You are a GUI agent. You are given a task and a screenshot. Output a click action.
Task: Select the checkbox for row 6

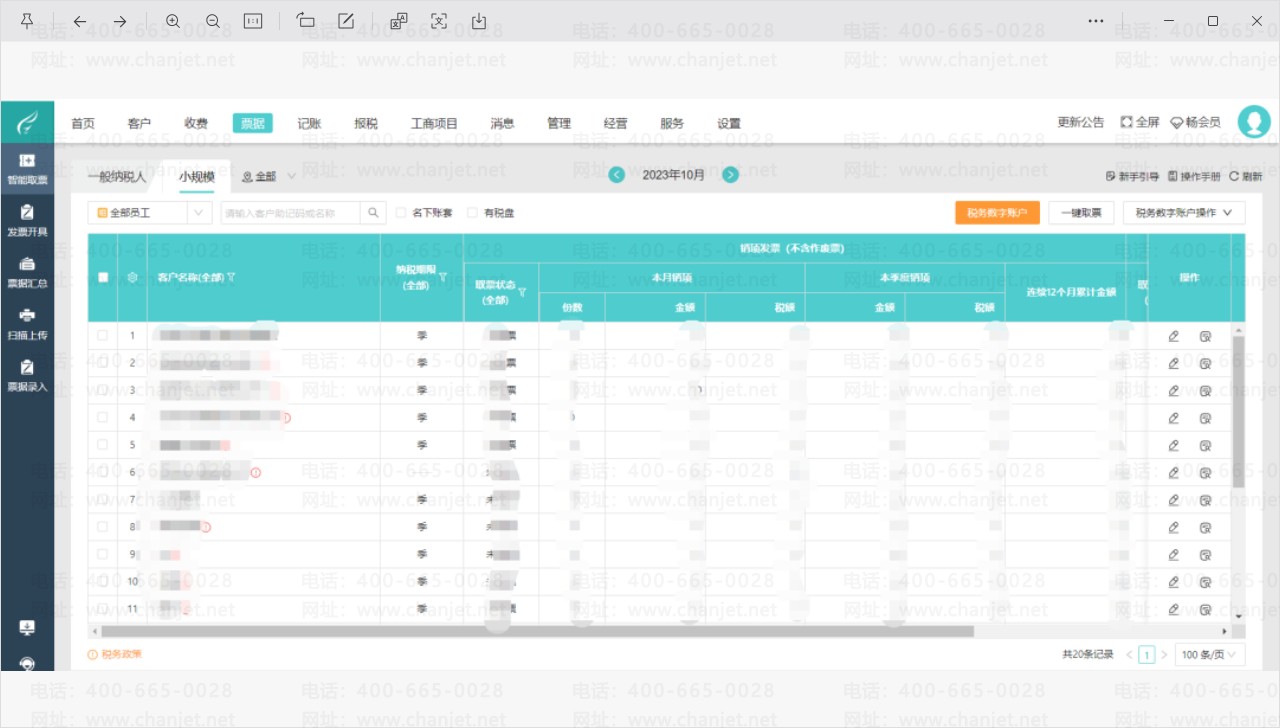pos(103,472)
